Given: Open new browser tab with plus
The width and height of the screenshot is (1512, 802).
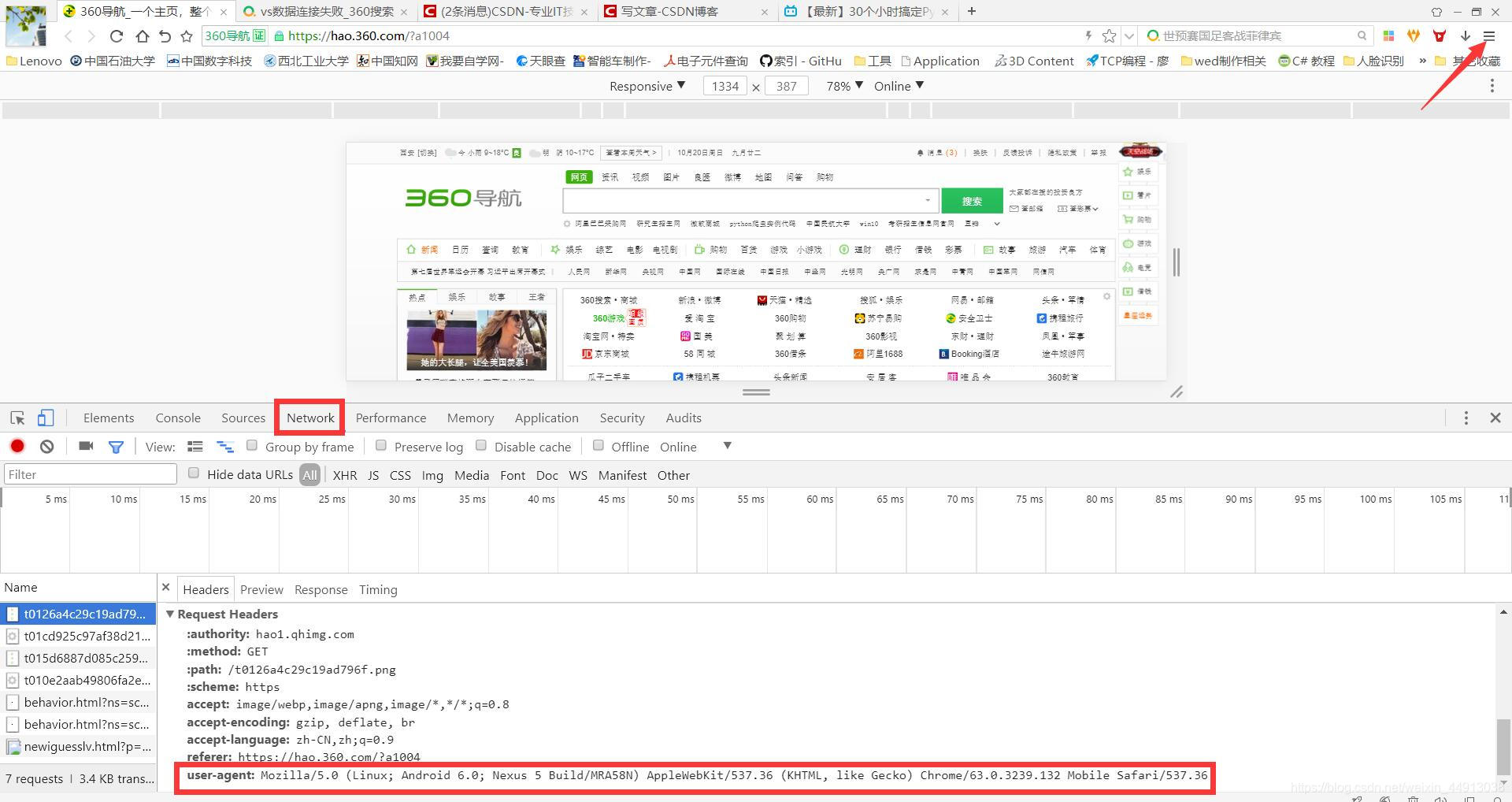Looking at the screenshot, I should 972,11.
